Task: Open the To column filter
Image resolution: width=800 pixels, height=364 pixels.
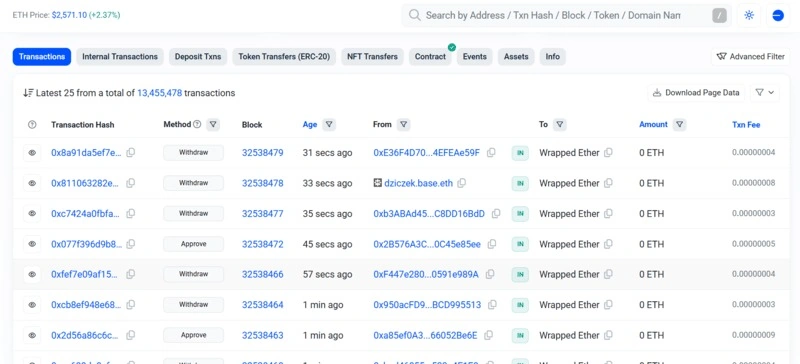Action: coord(560,125)
